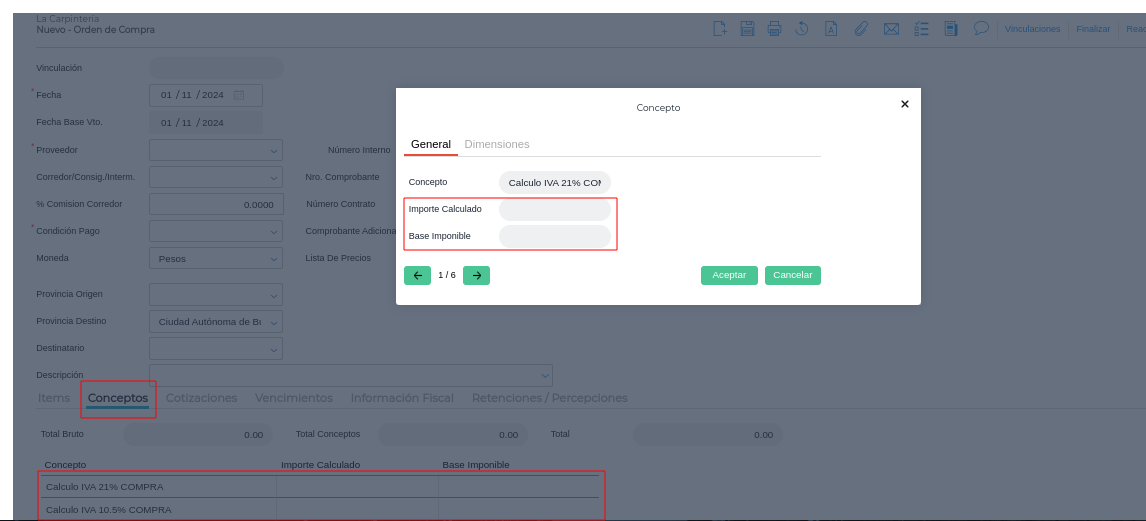This screenshot has height=521, width=1146.
Task: Click Finalizar in the top toolbar
Action: click(x=1093, y=29)
